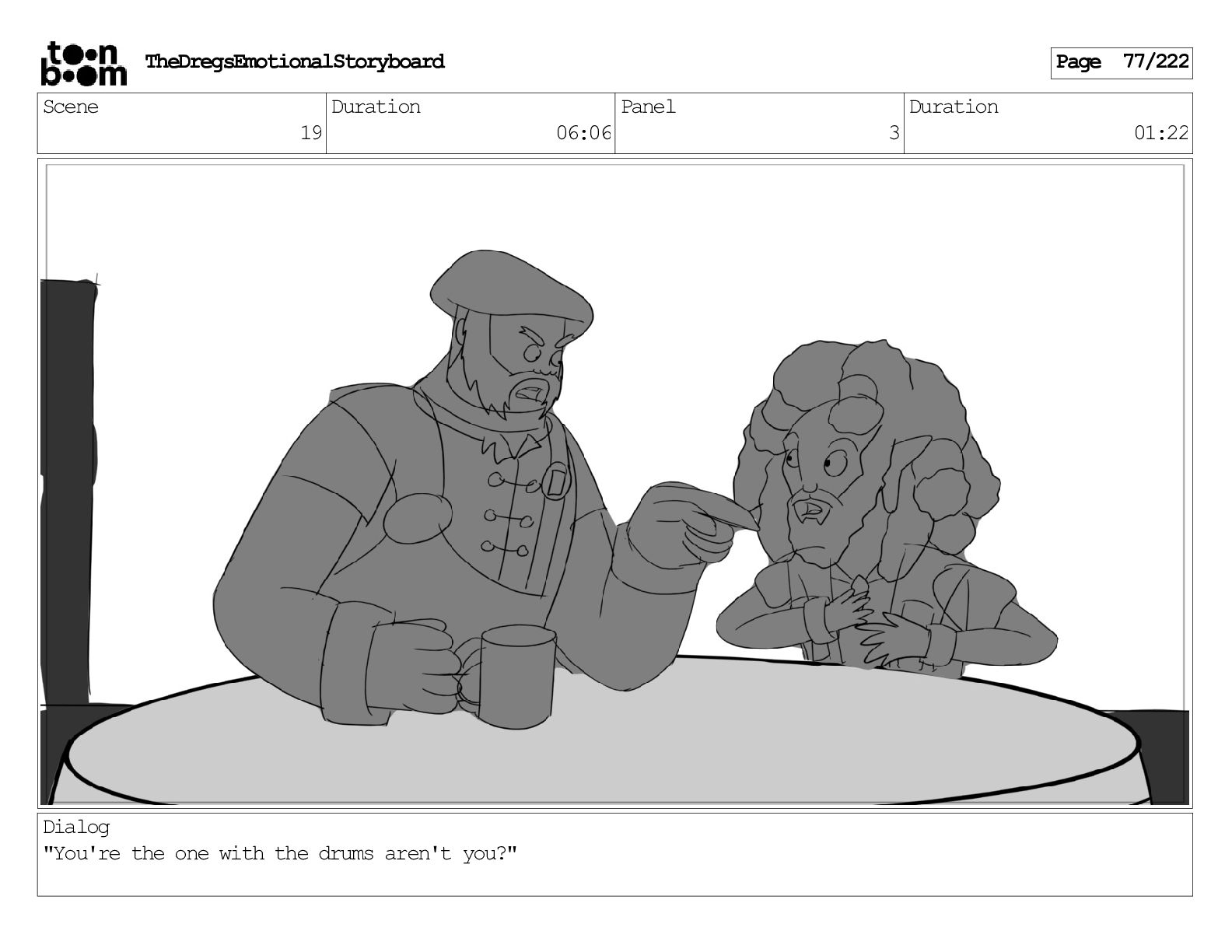The image size is (1232, 952).
Task: Click the Duration label beside Scene
Action: point(376,107)
